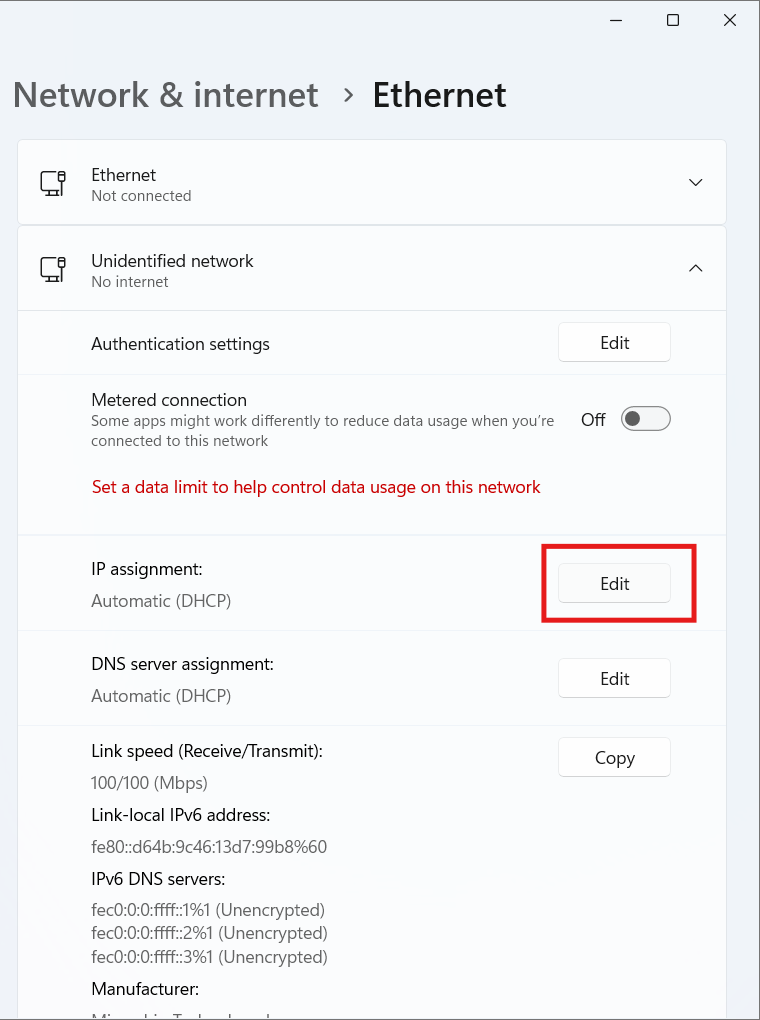
Task: Go back to Network & internet
Action: 165,95
